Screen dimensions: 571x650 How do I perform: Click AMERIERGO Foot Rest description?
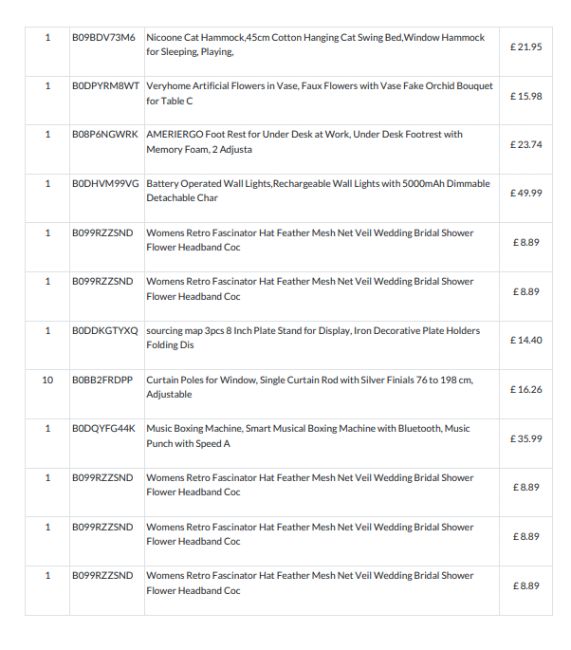click(304, 142)
